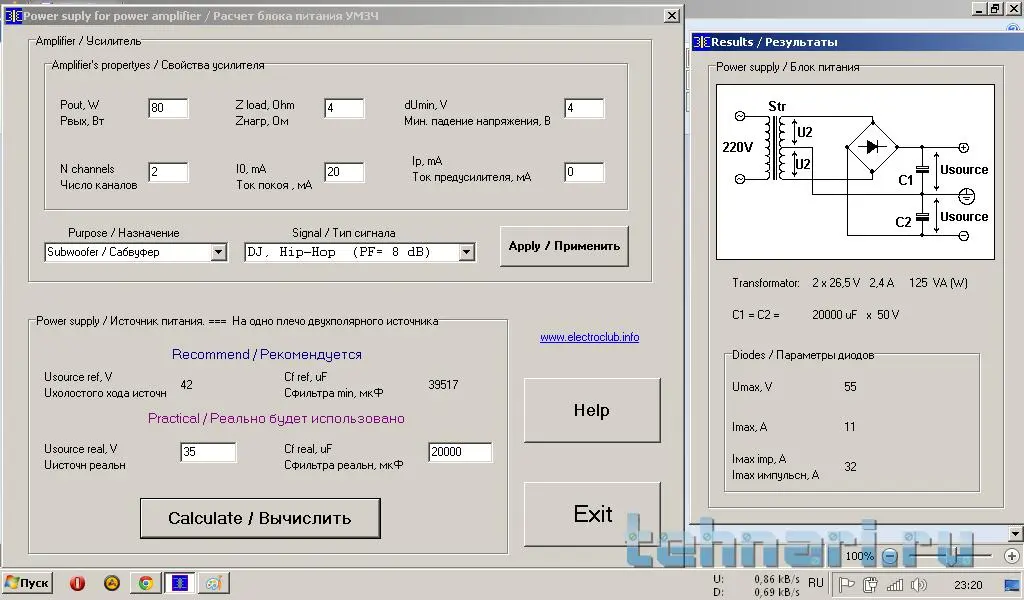Click the 23:20 taskbar clock

pyautogui.click(x=968, y=585)
